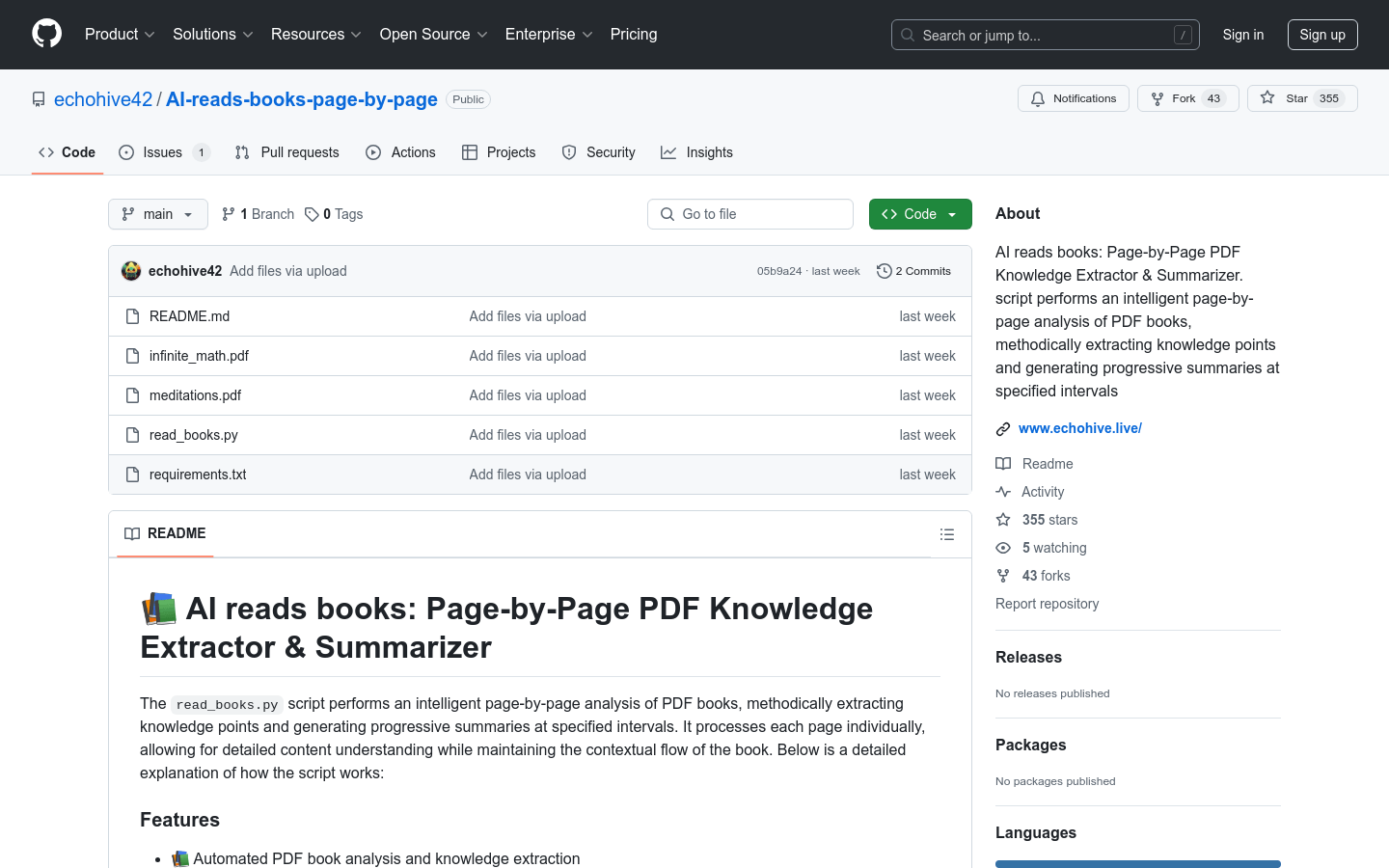The height and width of the screenshot is (868, 1389).
Task: Open commit hash 05b9a24
Action: [779, 271]
